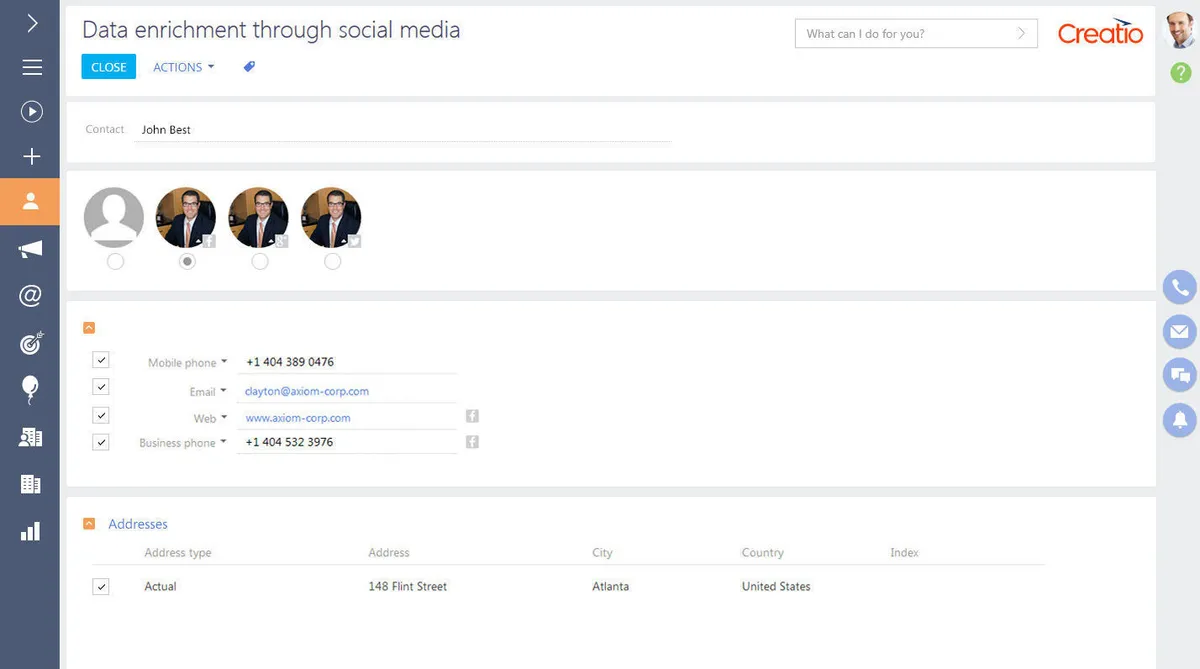Open the notifications bell icon
This screenshot has width=1200, height=669.
pos(1180,420)
